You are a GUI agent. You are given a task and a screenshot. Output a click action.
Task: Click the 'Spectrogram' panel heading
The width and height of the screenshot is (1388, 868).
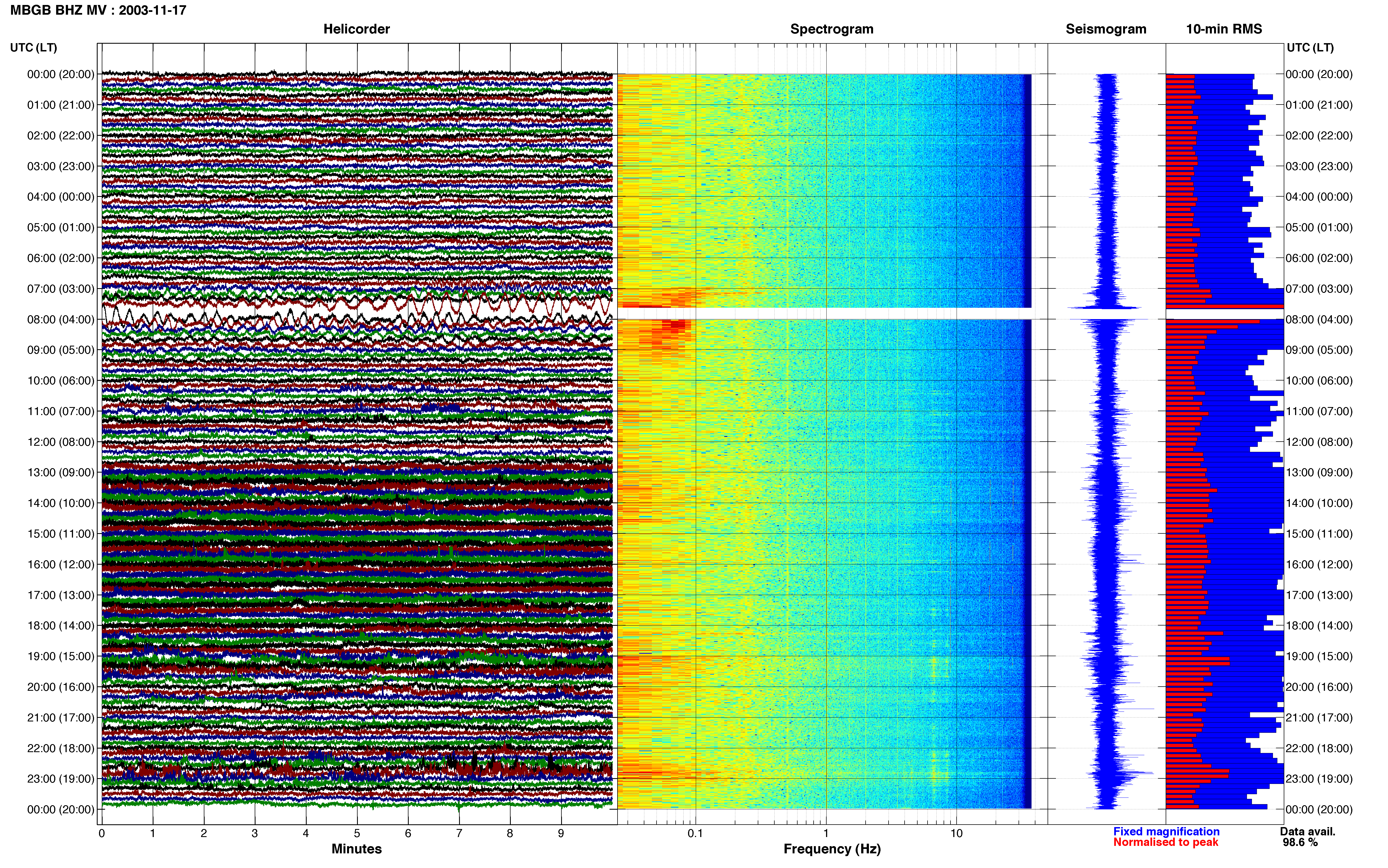point(832,29)
